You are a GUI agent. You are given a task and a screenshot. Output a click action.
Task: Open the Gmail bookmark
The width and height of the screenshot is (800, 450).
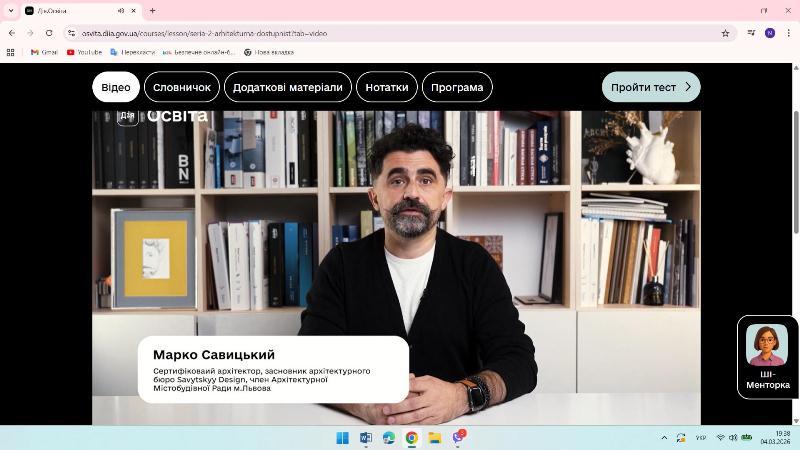tap(44, 52)
